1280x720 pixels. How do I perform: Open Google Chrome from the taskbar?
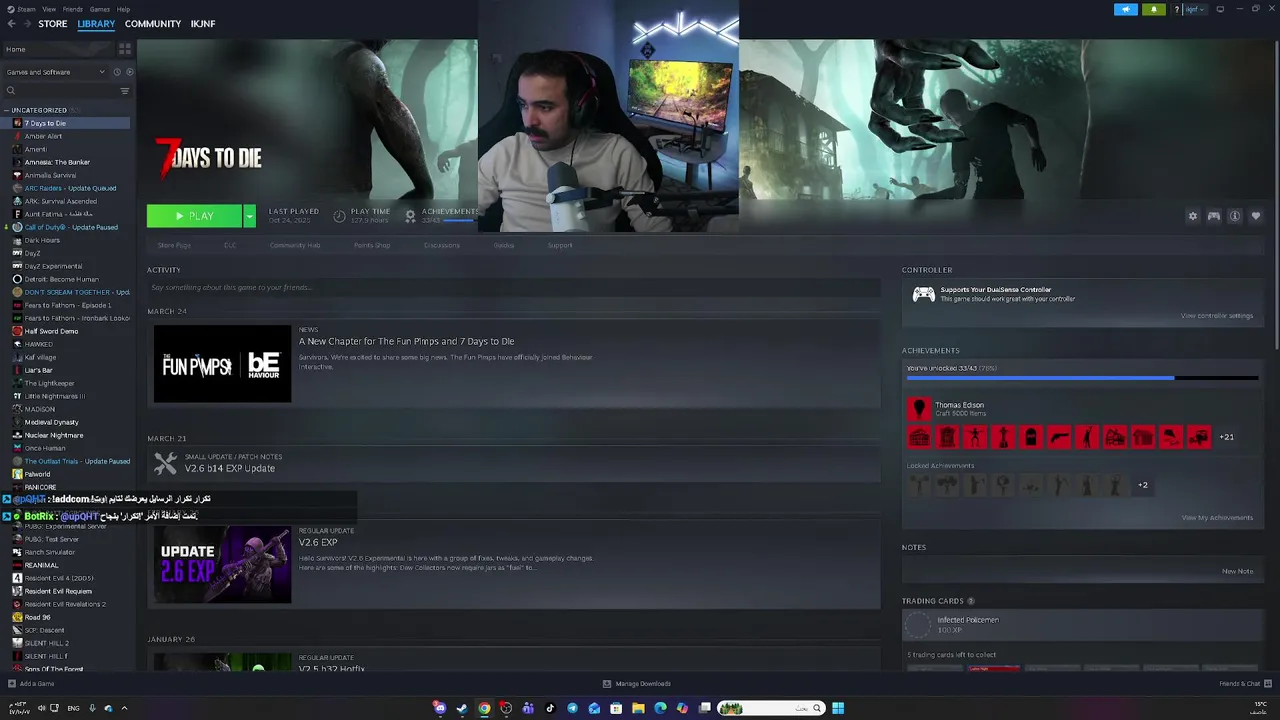point(484,708)
